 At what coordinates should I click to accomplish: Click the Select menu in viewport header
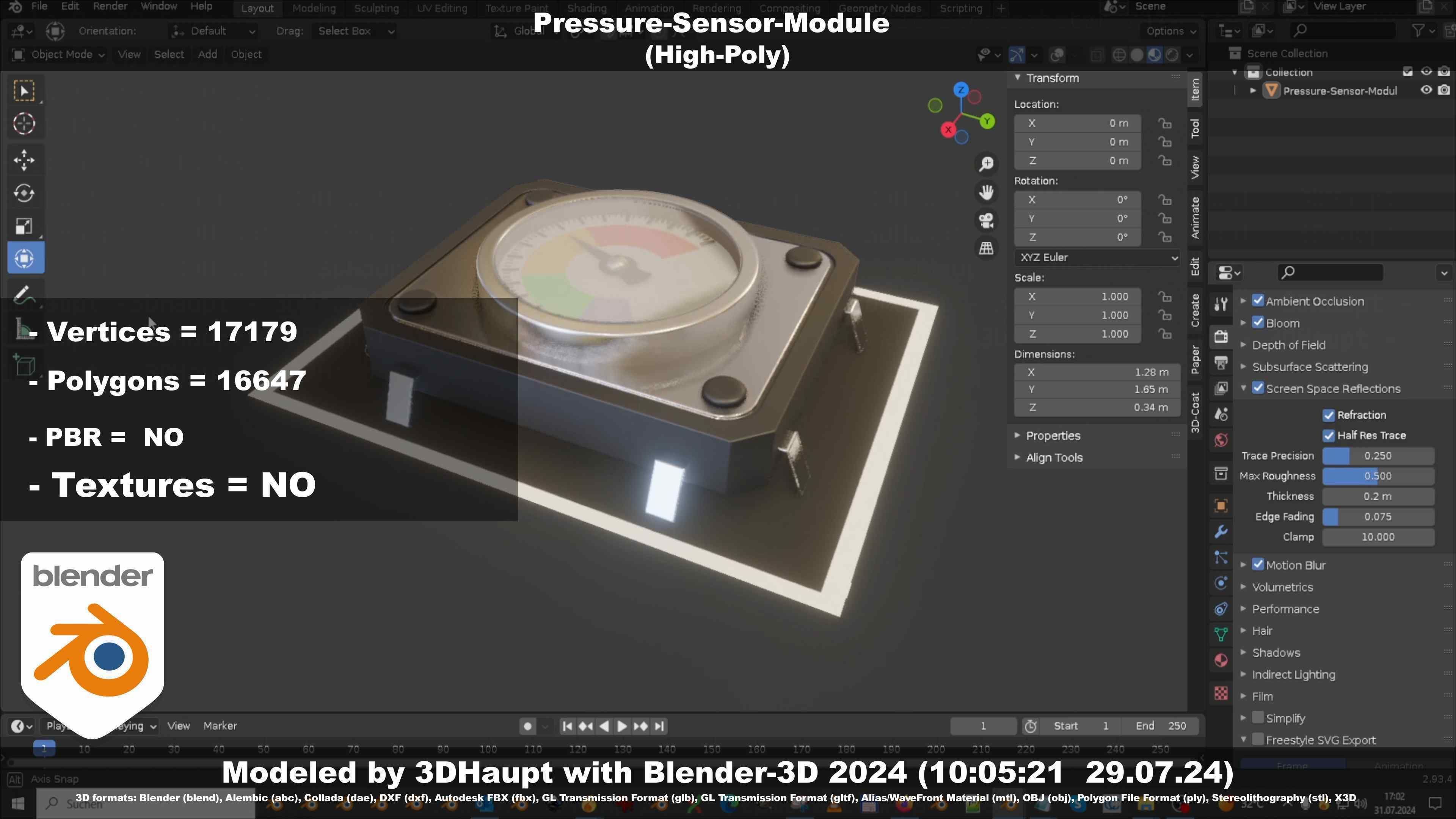(169, 54)
